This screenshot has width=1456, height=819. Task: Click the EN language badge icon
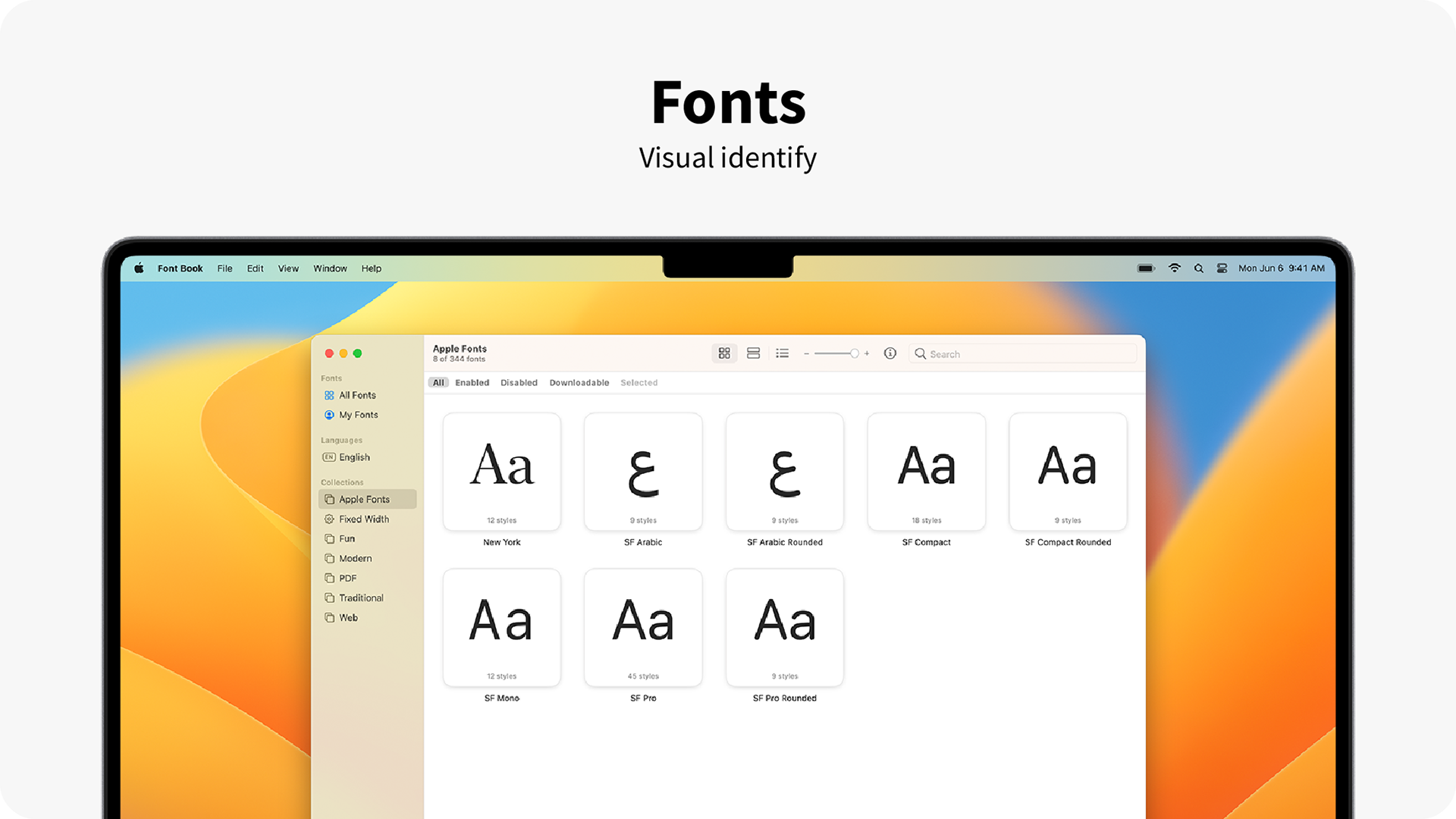[x=329, y=457]
